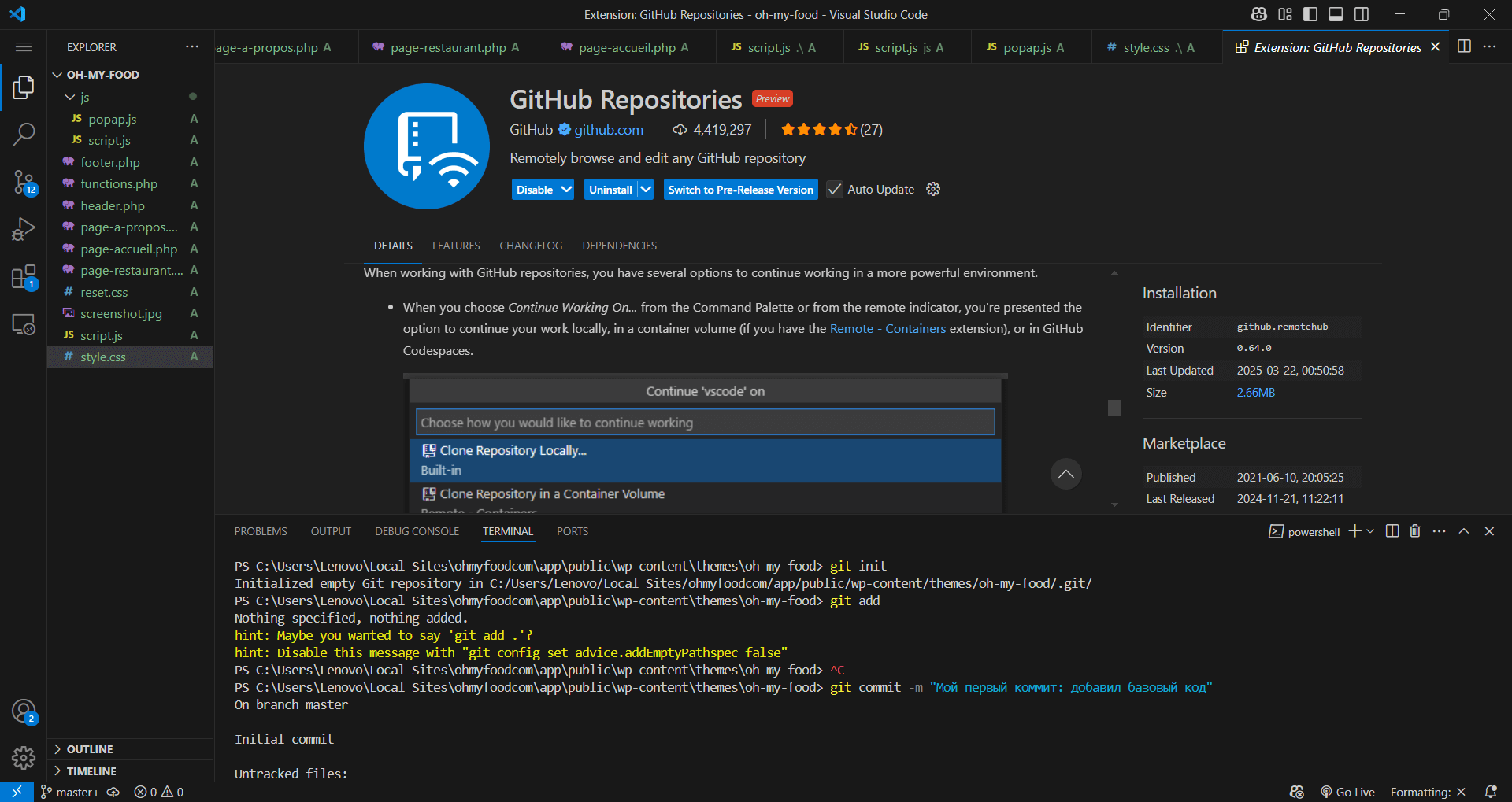Image resolution: width=1512 pixels, height=802 pixels.
Task: Open the notifications bell in status bar
Action: (1492, 792)
